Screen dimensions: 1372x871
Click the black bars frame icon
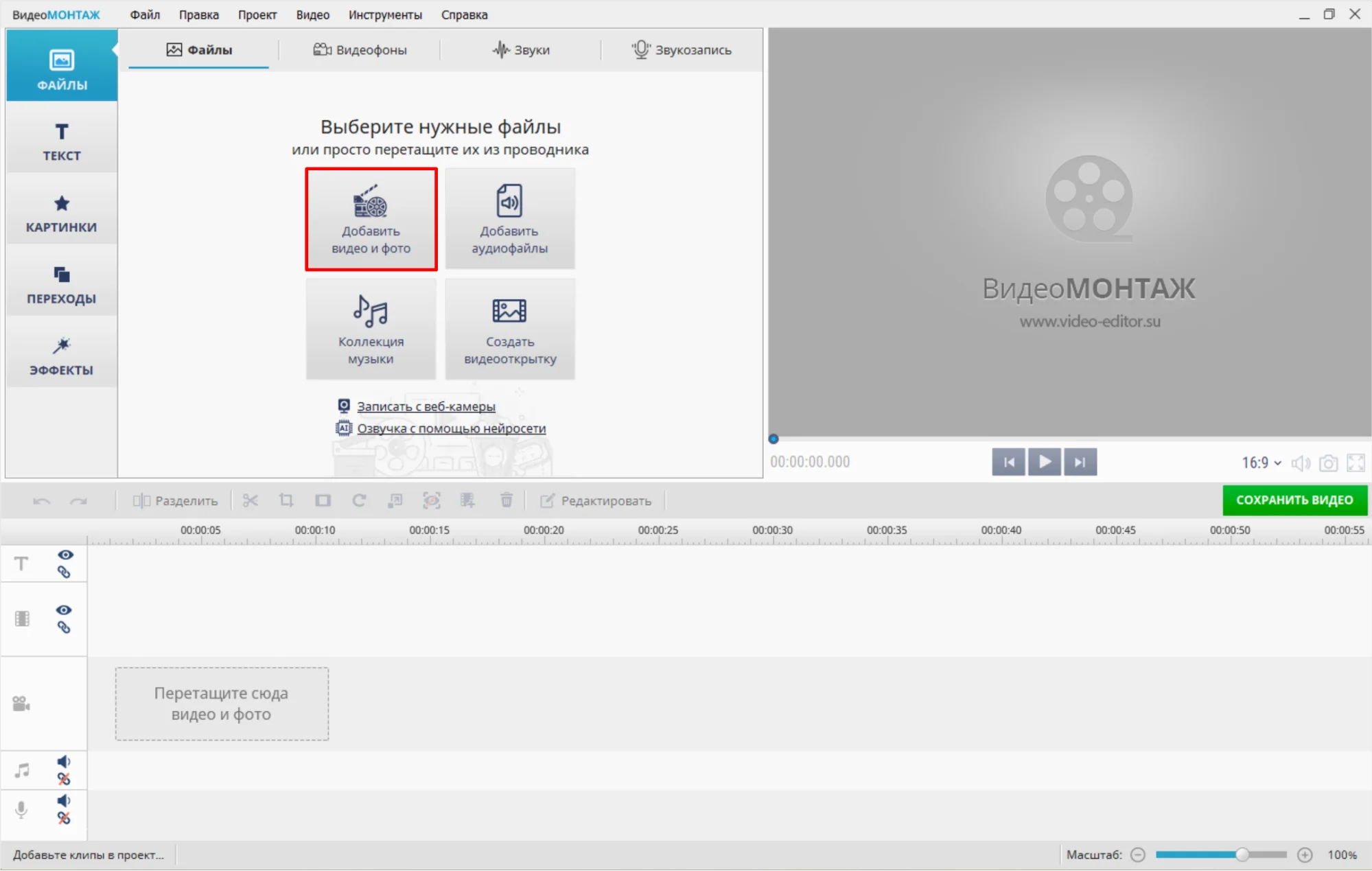click(x=323, y=500)
